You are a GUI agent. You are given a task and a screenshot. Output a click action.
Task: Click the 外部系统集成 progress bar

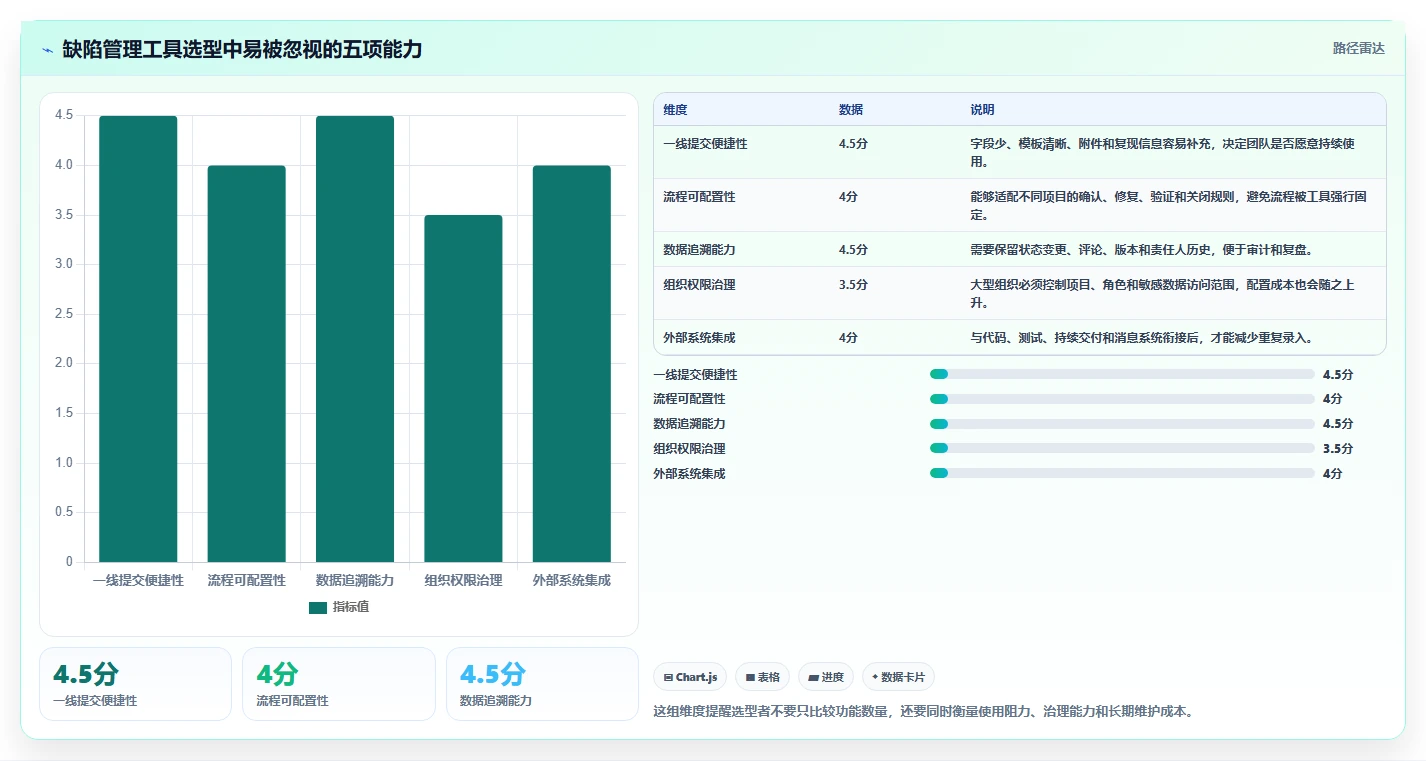coord(1122,473)
